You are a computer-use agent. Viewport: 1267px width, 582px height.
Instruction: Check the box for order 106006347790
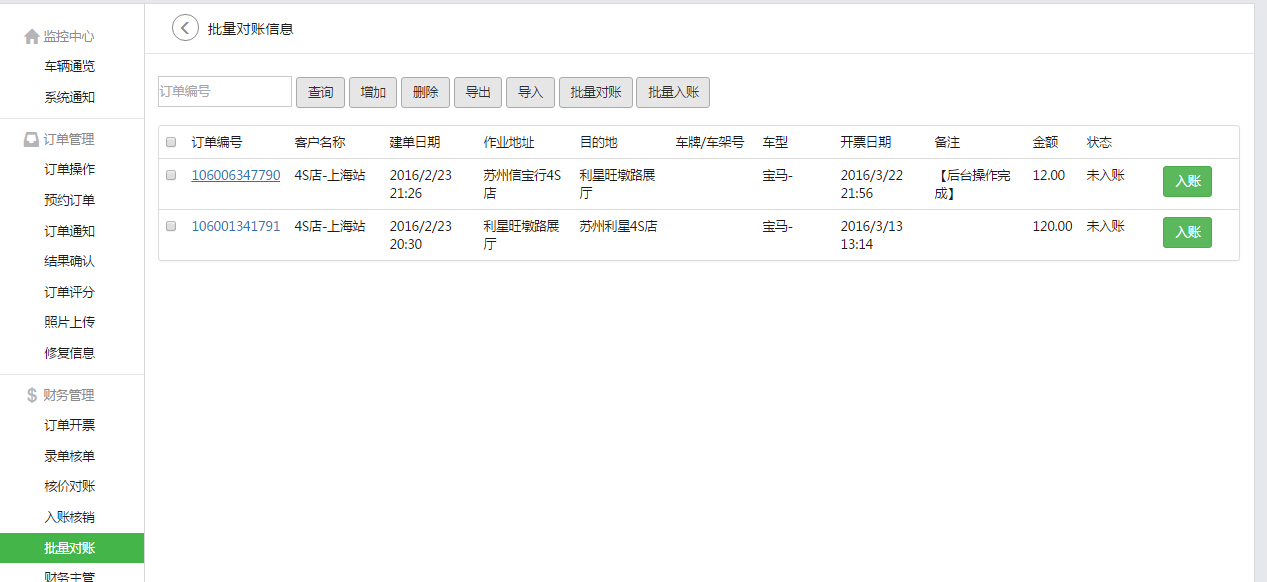pyautogui.click(x=171, y=175)
